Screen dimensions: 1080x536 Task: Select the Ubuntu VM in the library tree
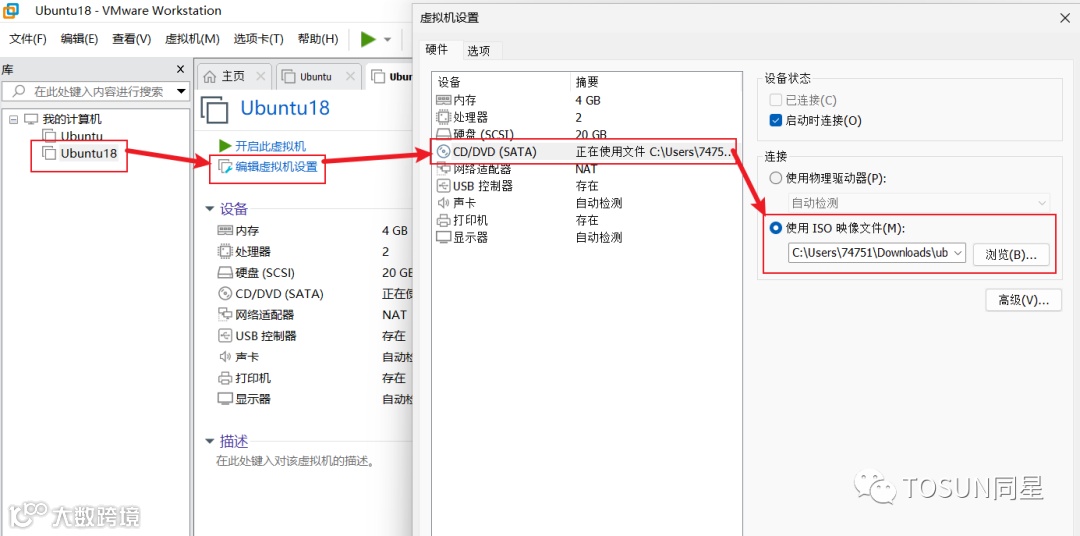pyautogui.click(x=81, y=136)
